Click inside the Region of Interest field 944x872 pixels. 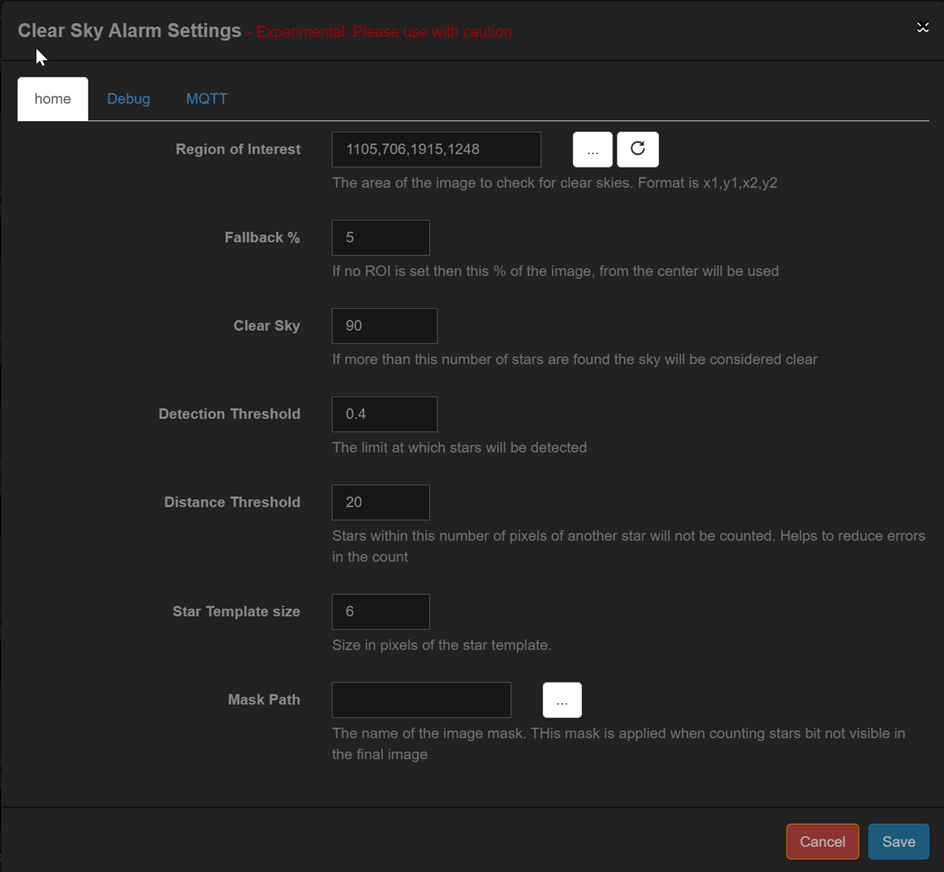click(x=435, y=149)
